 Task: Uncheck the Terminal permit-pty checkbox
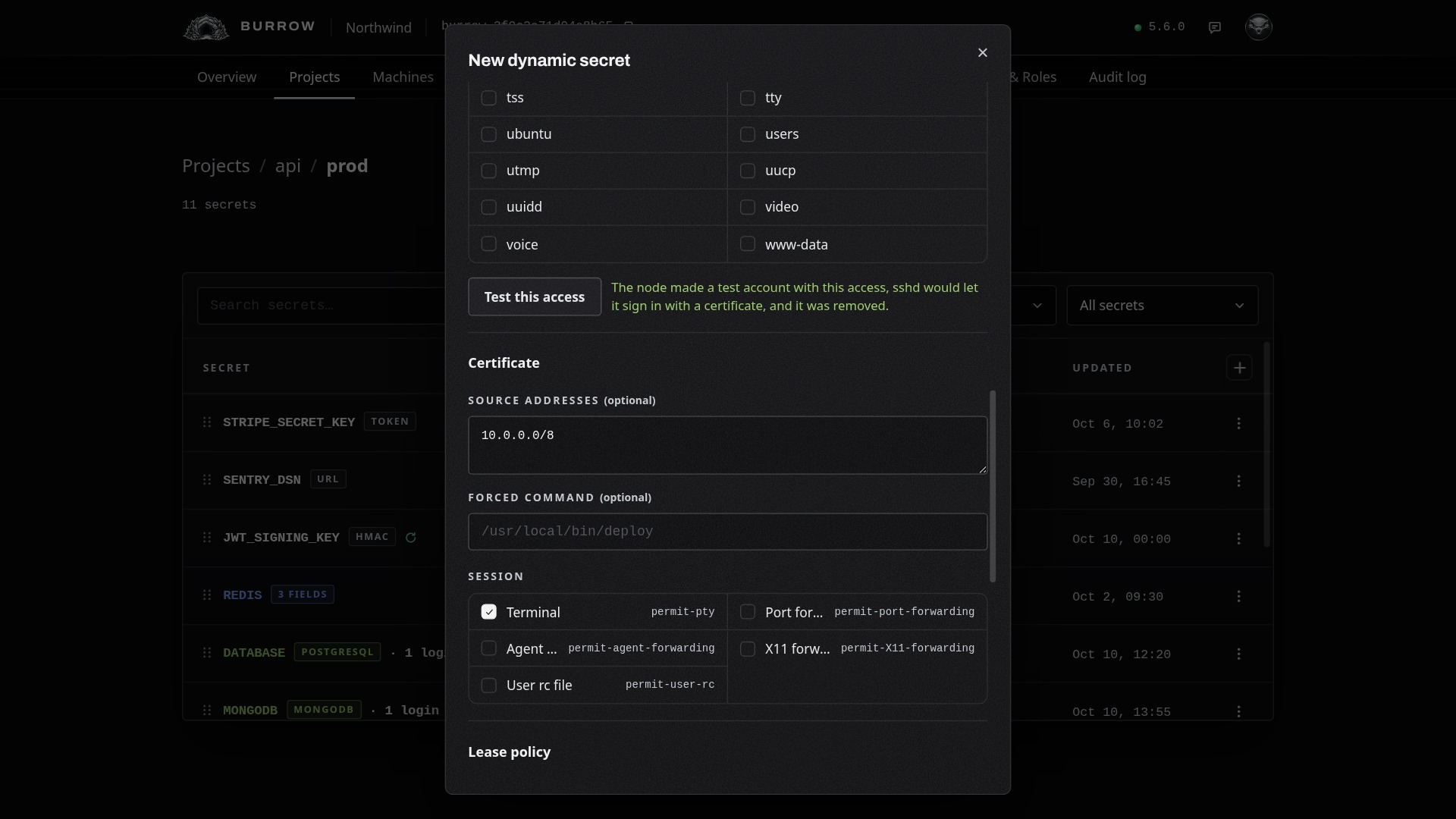point(489,612)
